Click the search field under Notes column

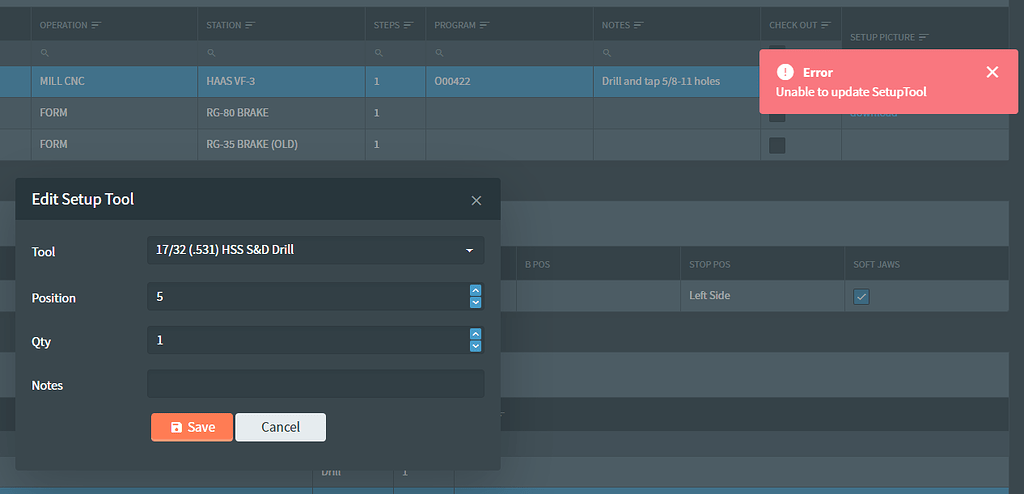[x=677, y=53]
